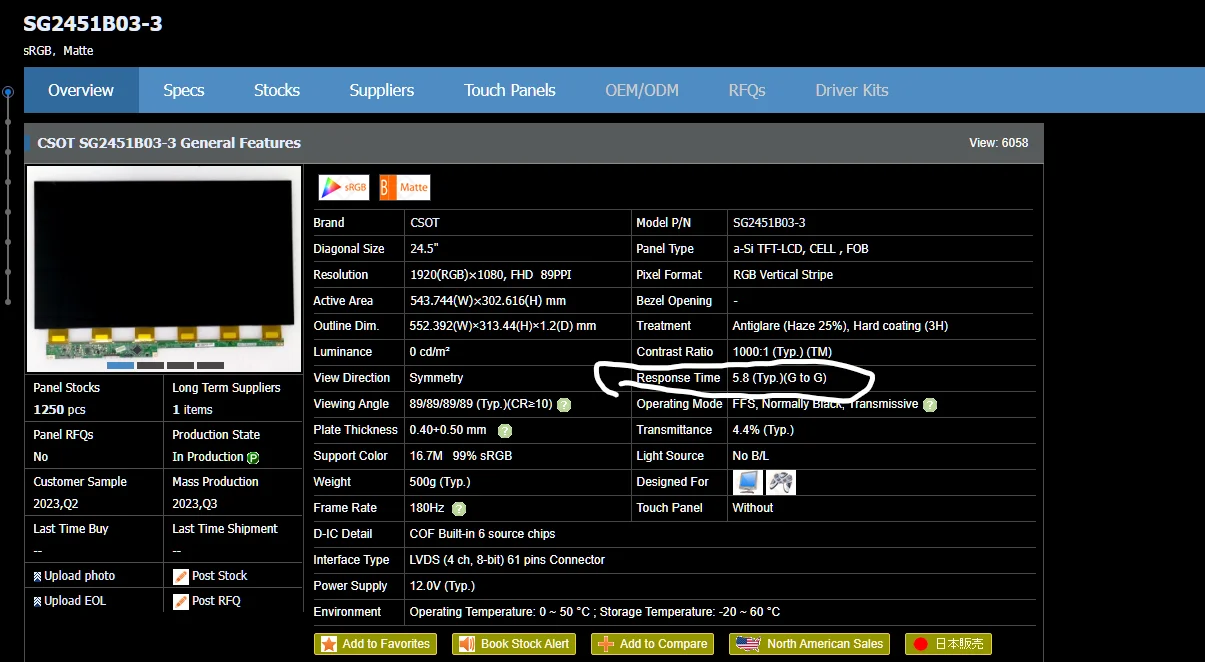The width and height of the screenshot is (1205, 662).
Task: Click the 1 items long term suppliers value
Action: tap(192, 410)
